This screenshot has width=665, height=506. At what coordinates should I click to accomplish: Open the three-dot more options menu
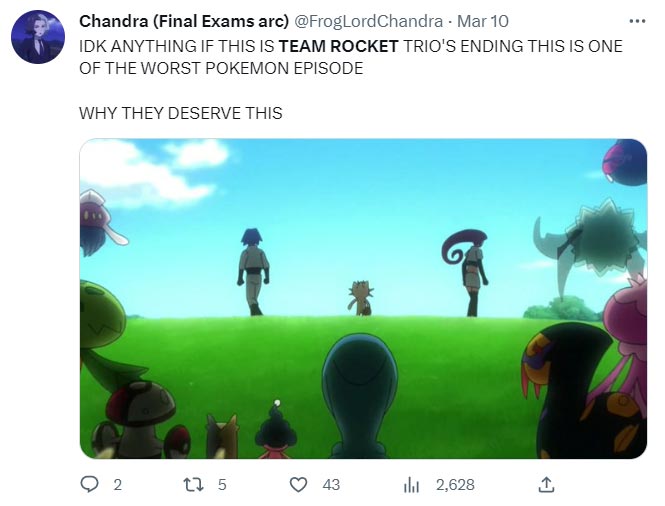click(637, 20)
